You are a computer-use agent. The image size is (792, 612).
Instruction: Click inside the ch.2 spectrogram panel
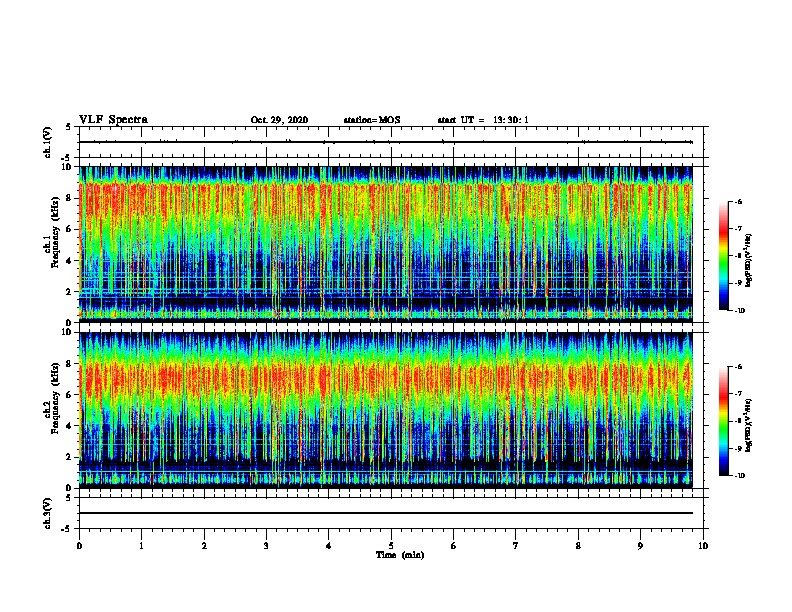[x=386, y=410]
